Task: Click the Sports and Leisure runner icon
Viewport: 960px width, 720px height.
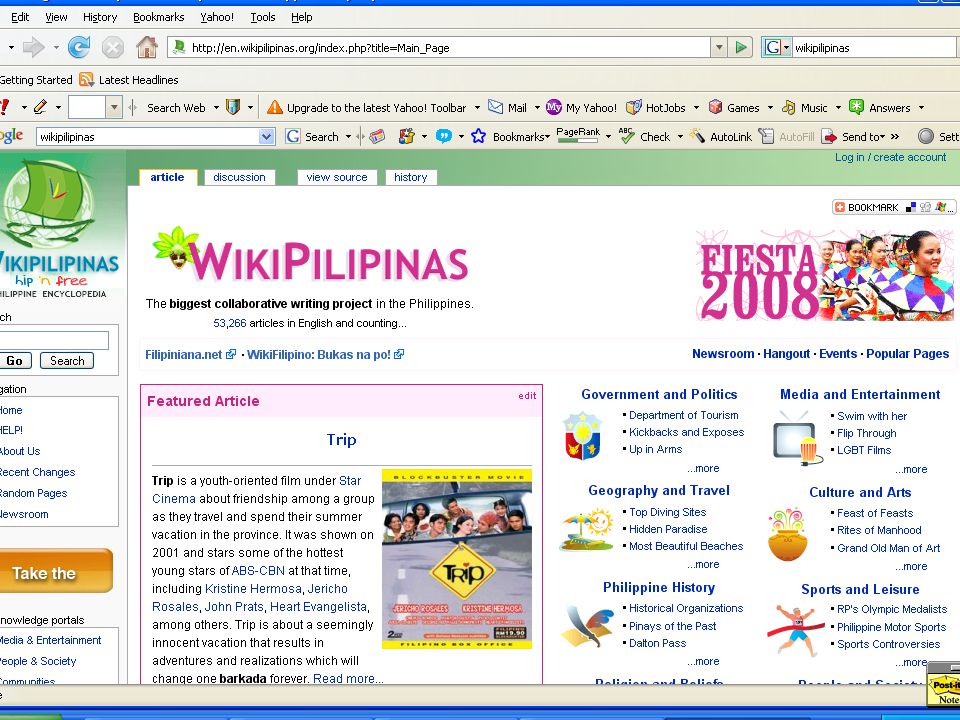Action: coord(795,630)
